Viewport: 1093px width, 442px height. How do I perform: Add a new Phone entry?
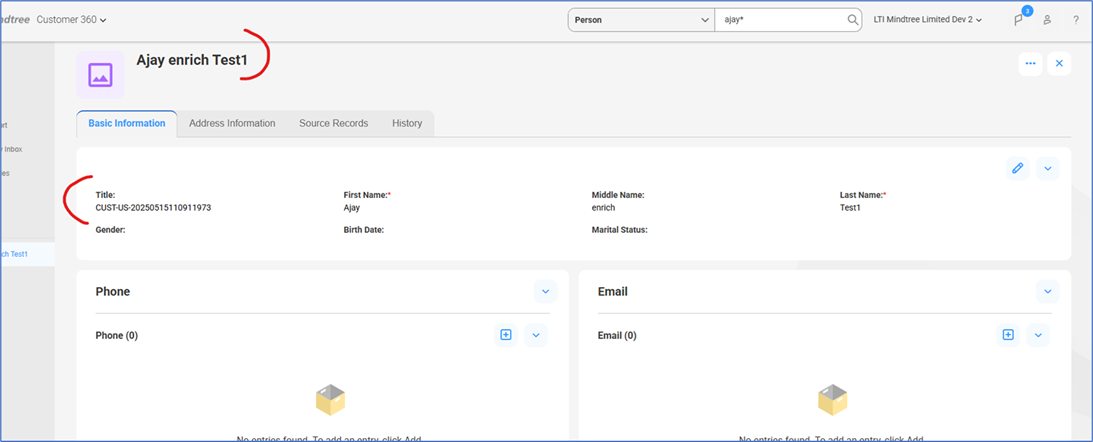coord(506,335)
